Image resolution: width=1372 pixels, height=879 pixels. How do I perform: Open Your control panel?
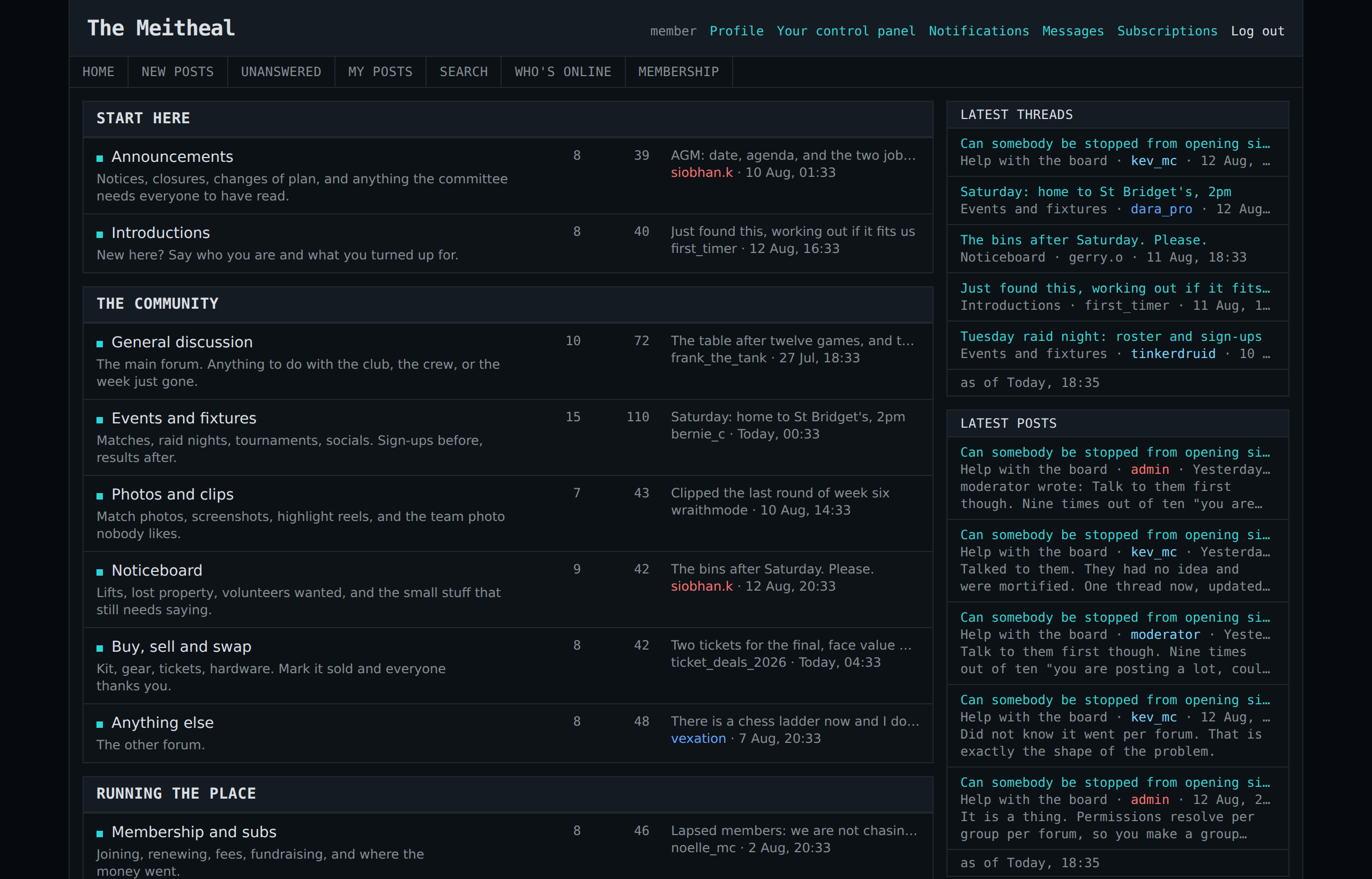846,31
